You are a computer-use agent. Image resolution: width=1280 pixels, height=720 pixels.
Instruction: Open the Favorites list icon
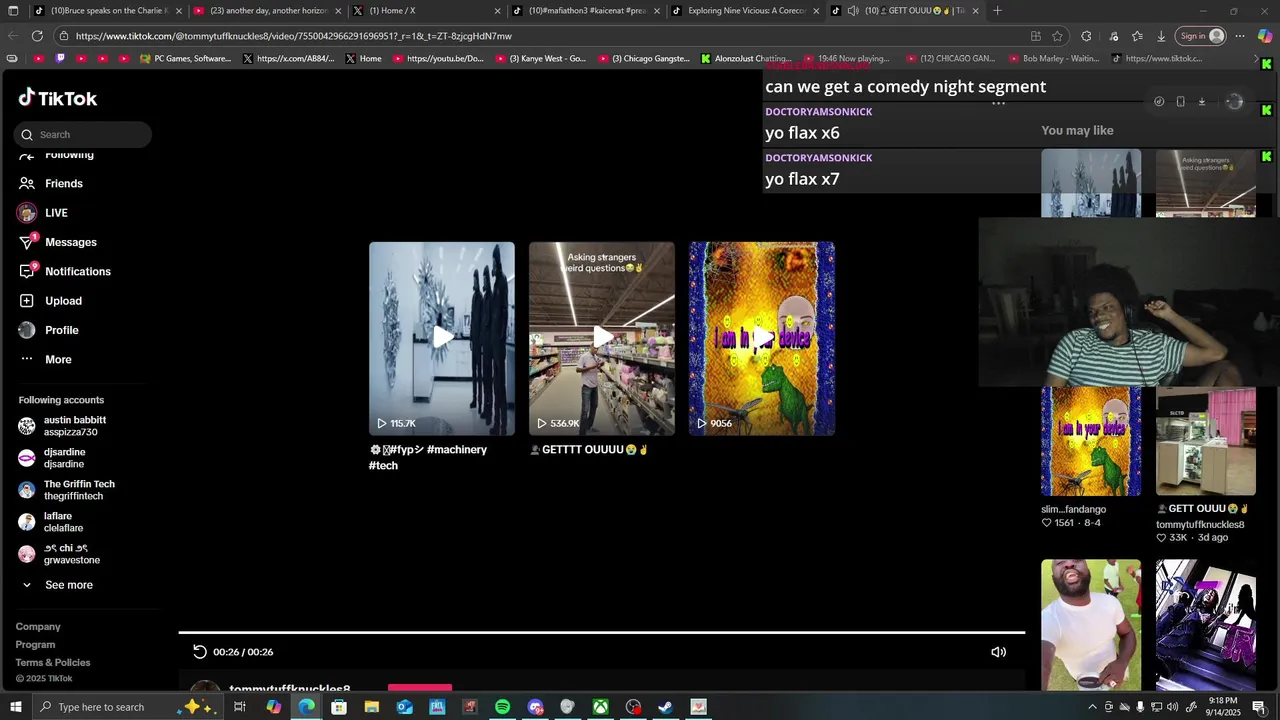(1137, 36)
